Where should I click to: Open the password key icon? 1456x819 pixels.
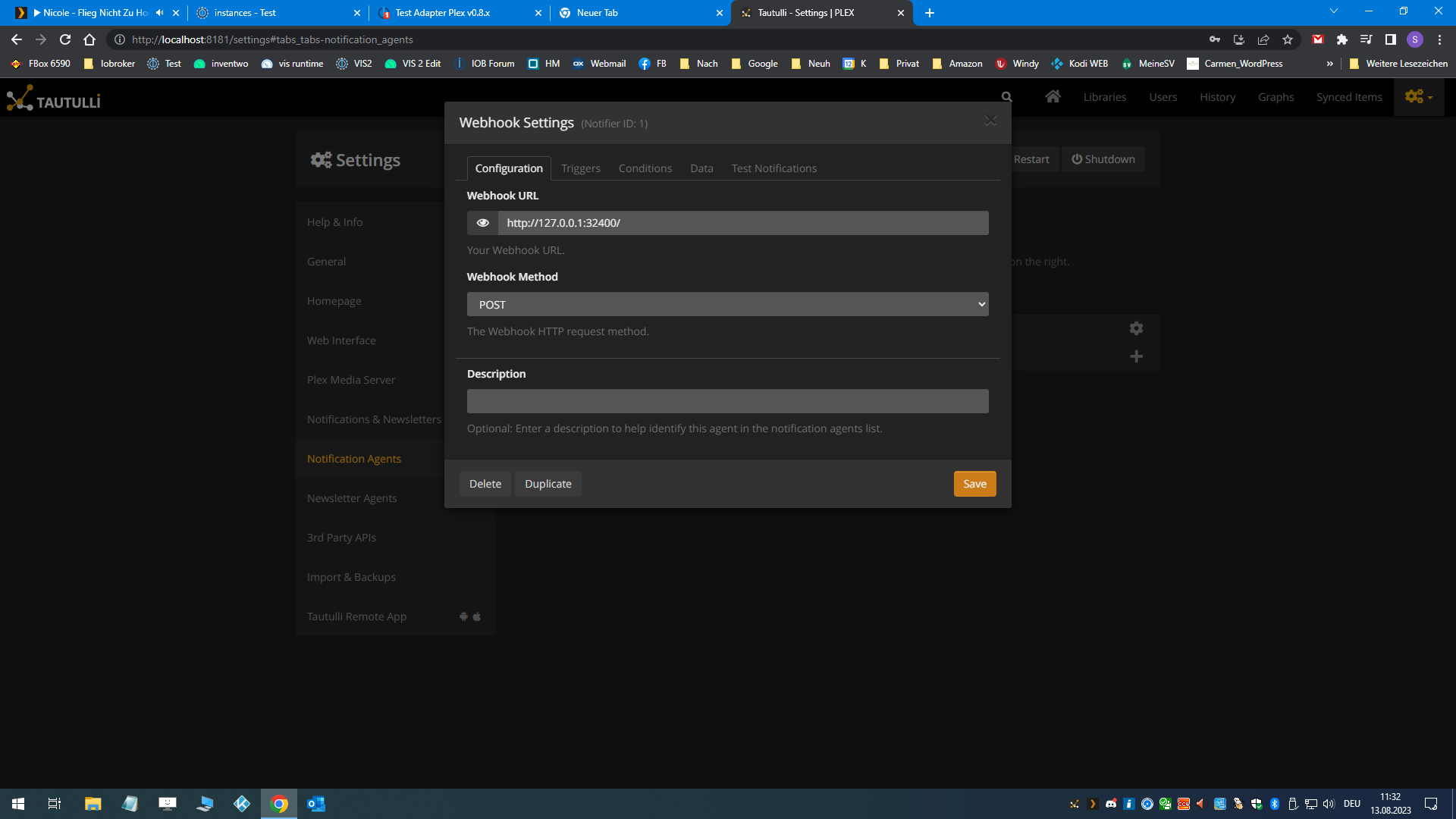[1215, 39]
